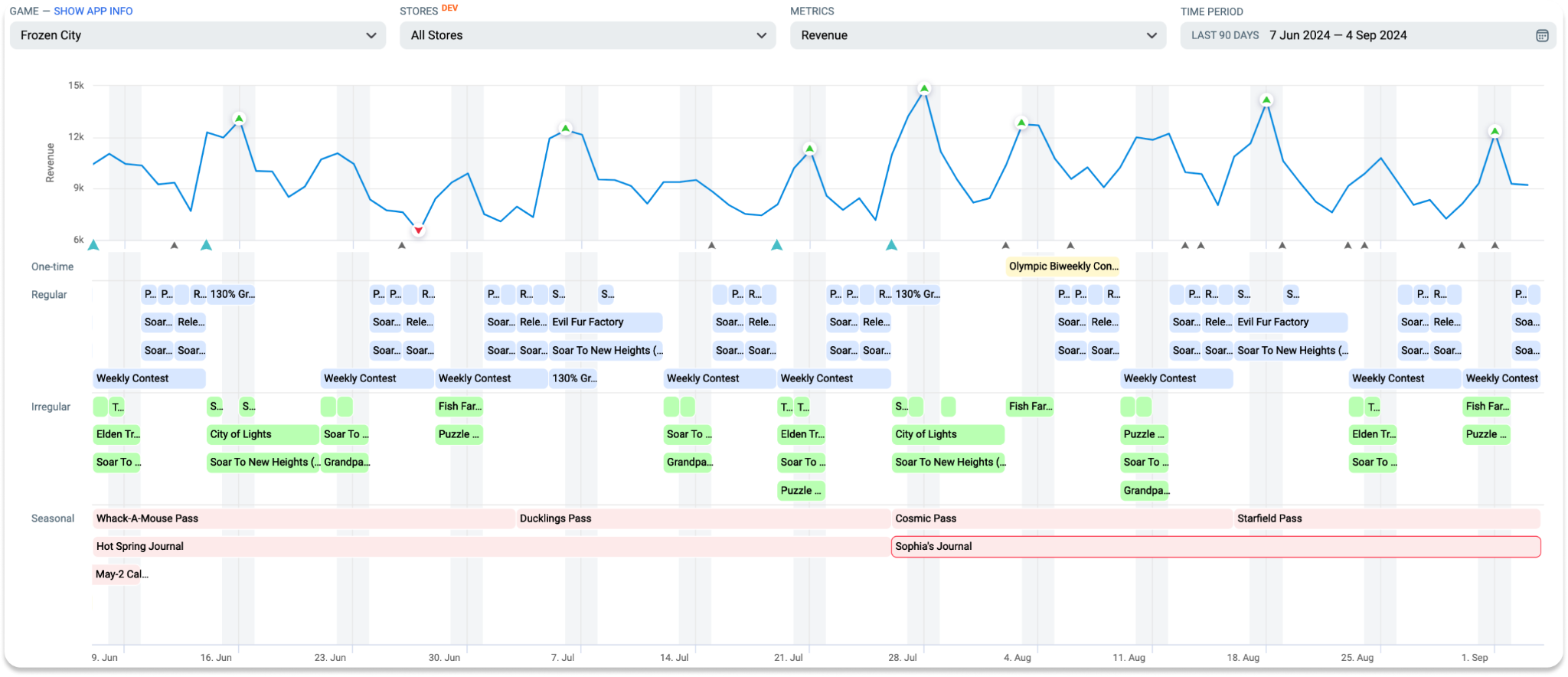The image size is (1568, 677).
Task: Open the All Stores dropdown
Action: pyautogui.click(x=587, y=35)
